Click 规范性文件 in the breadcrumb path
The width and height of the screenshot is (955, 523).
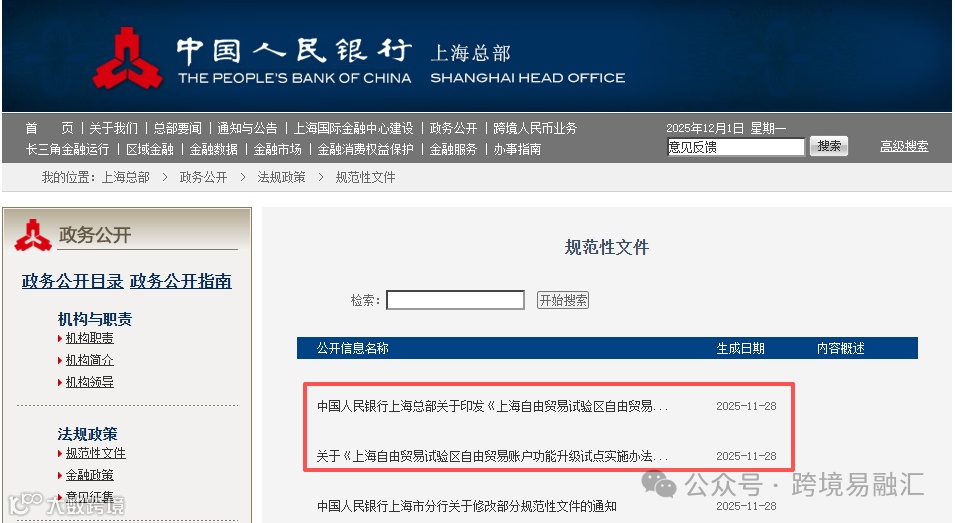click(365, 177)
